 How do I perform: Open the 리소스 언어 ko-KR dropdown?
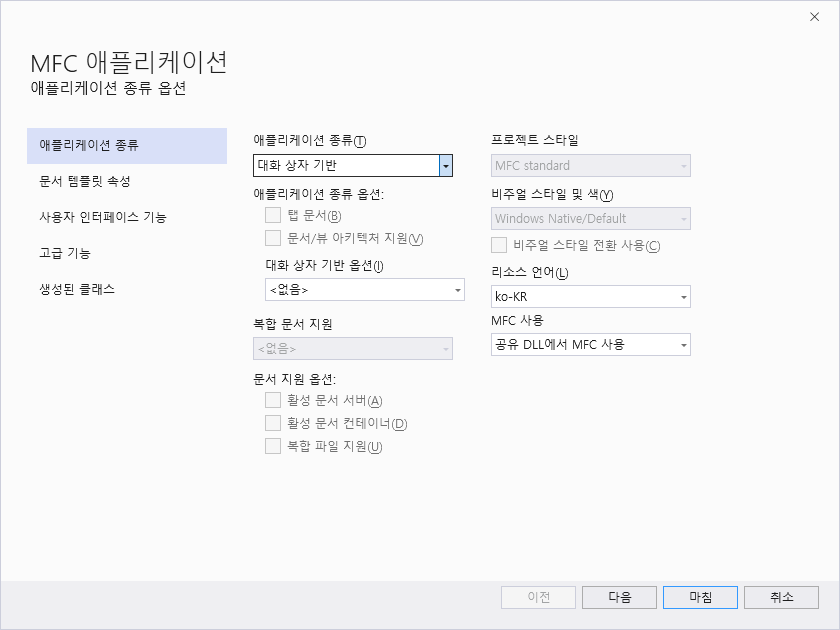tap(590, 296)
